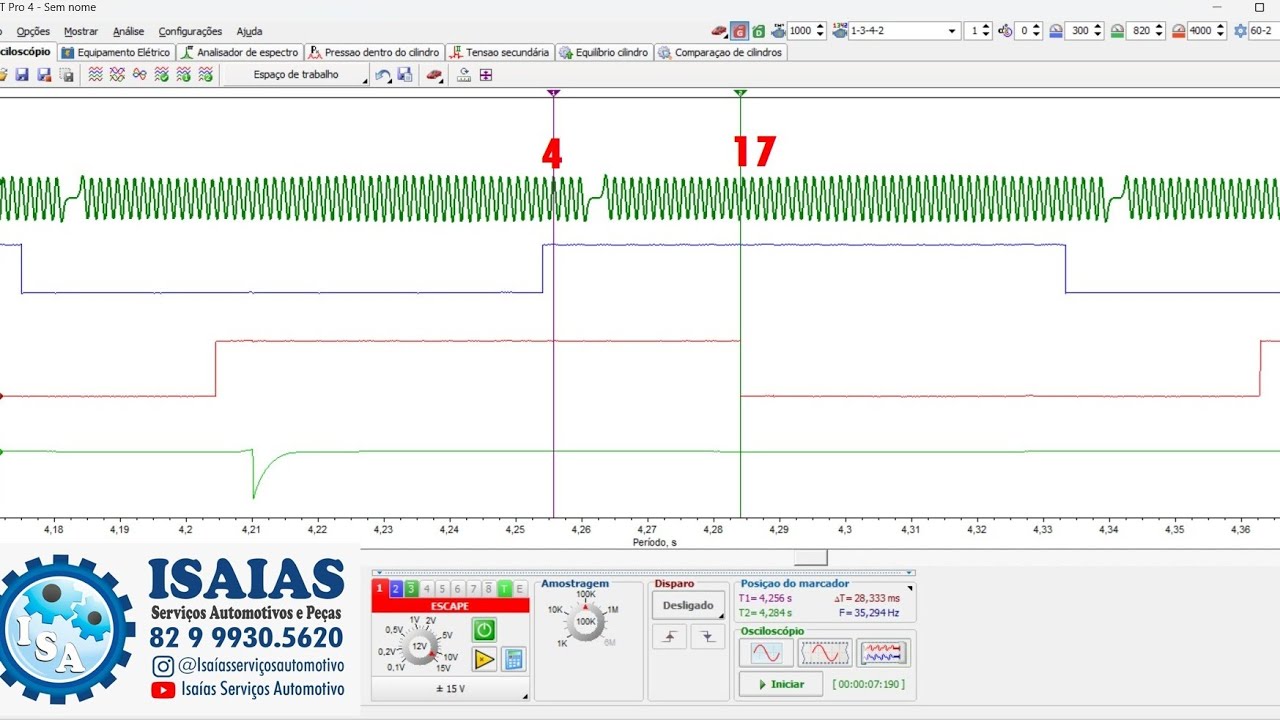Click the floppy disk icon with red mark
The width and height of the screenshot is (1280, 720).
click(x=44, y=75)
